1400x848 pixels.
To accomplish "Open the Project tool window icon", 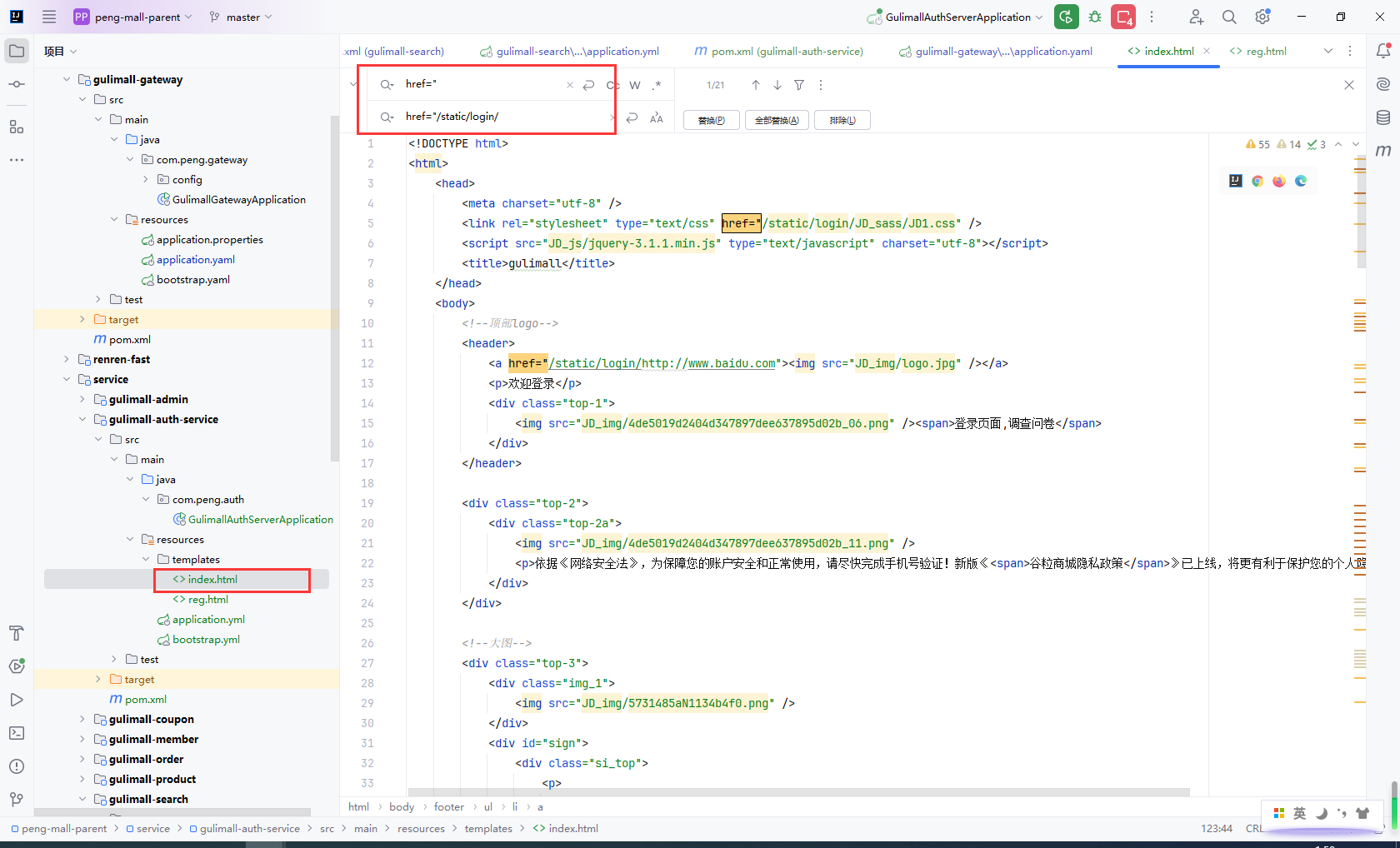I will (x=17, y=51).
